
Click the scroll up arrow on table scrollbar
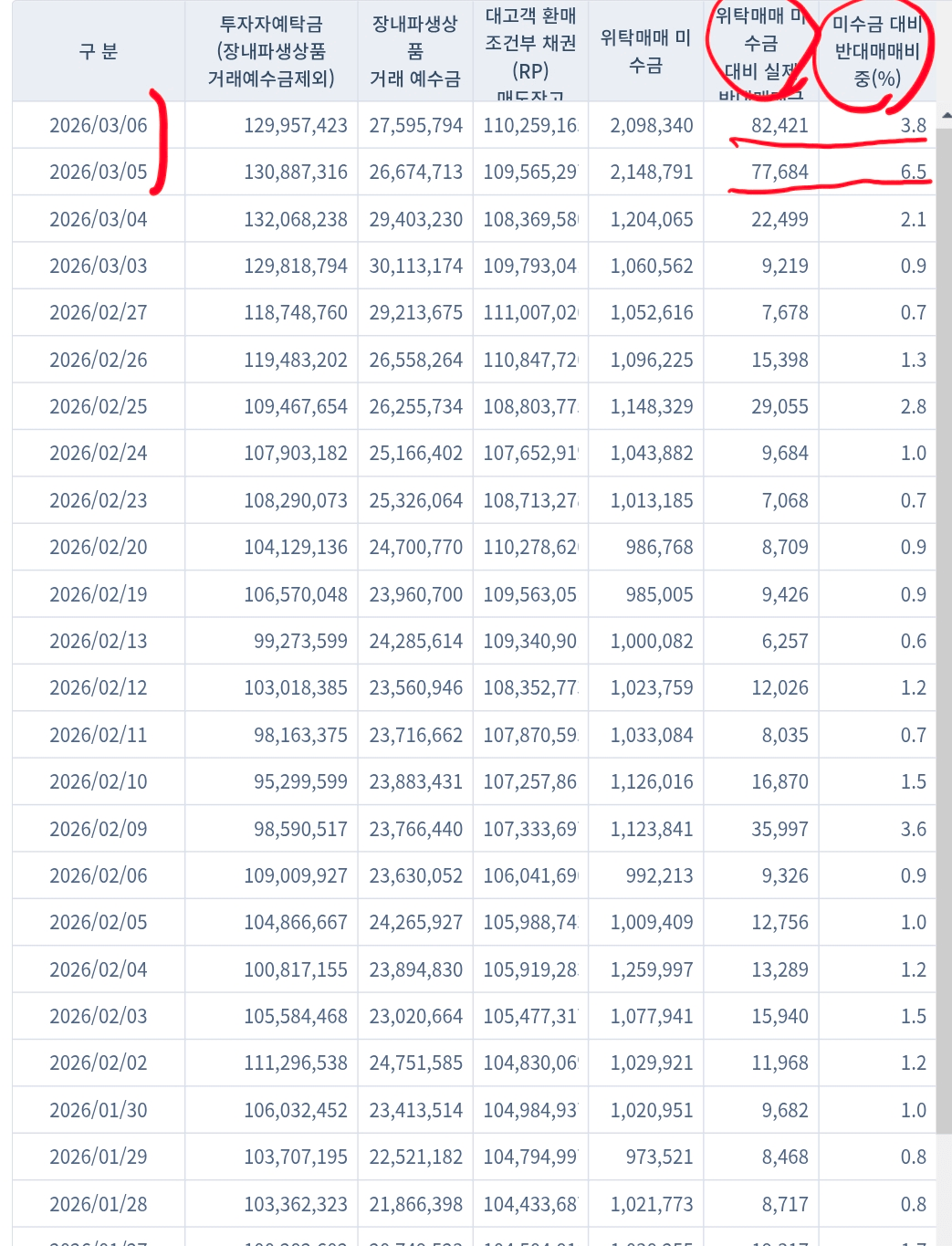945,116
